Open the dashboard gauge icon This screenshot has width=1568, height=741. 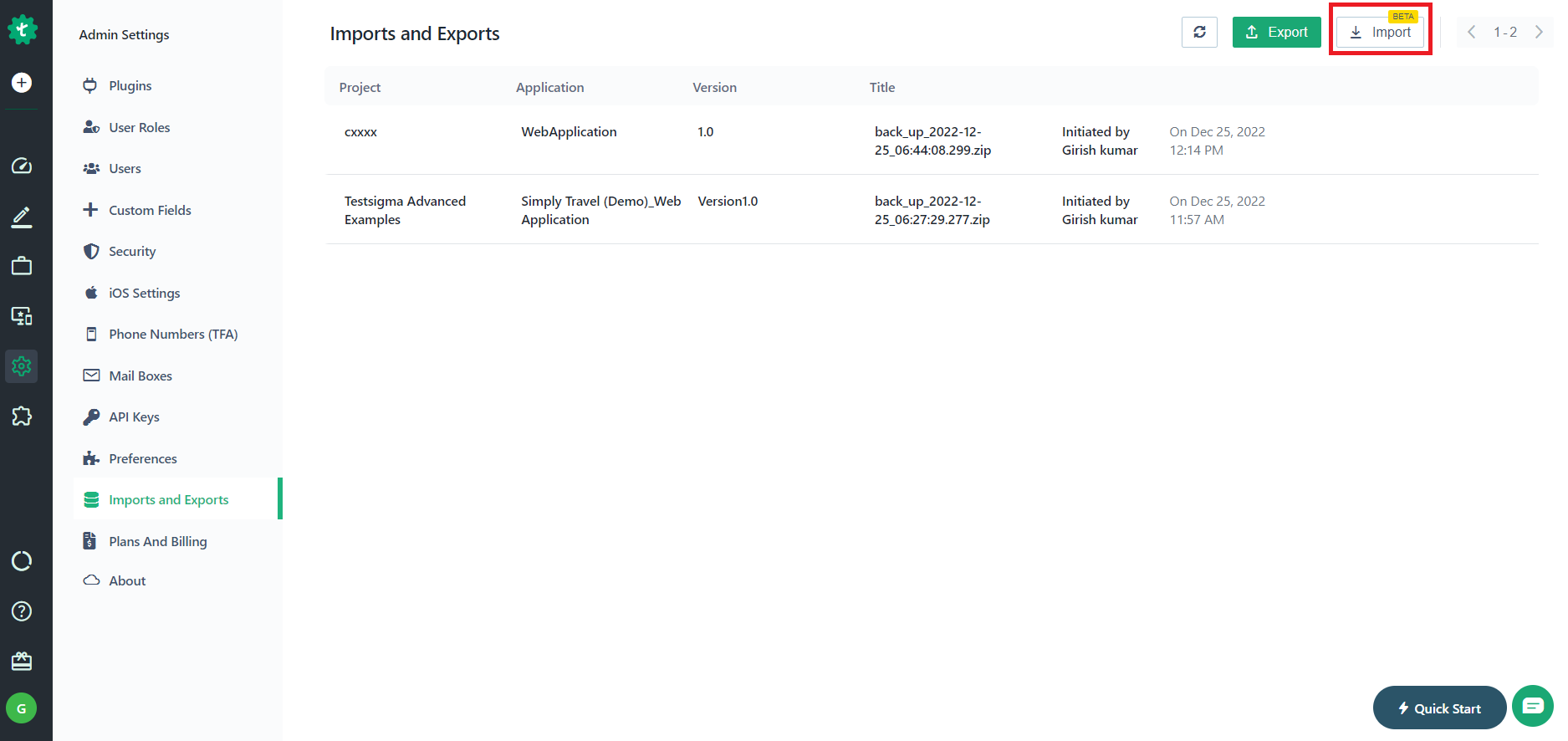22,166
